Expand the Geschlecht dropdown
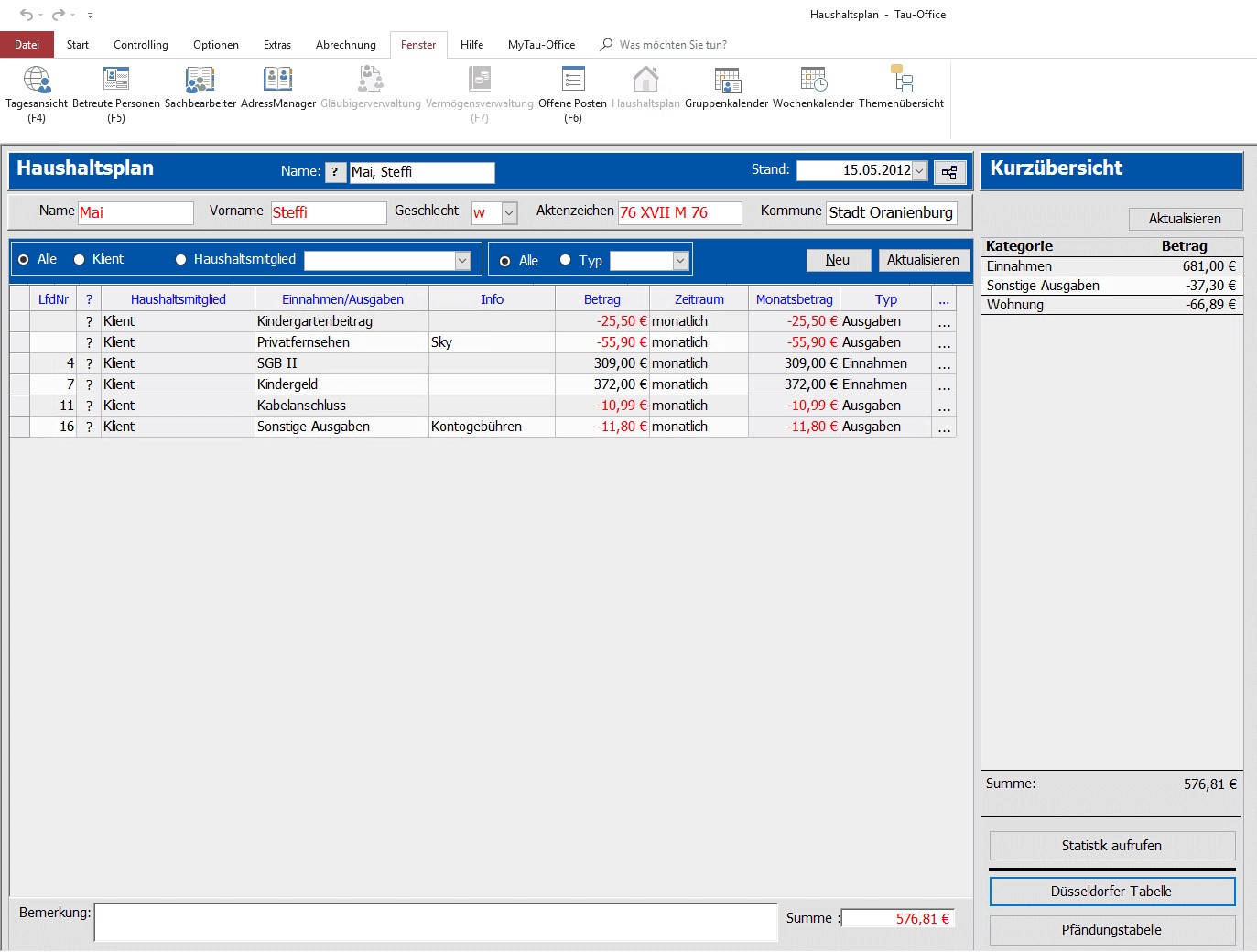 (x=510, y=213)
